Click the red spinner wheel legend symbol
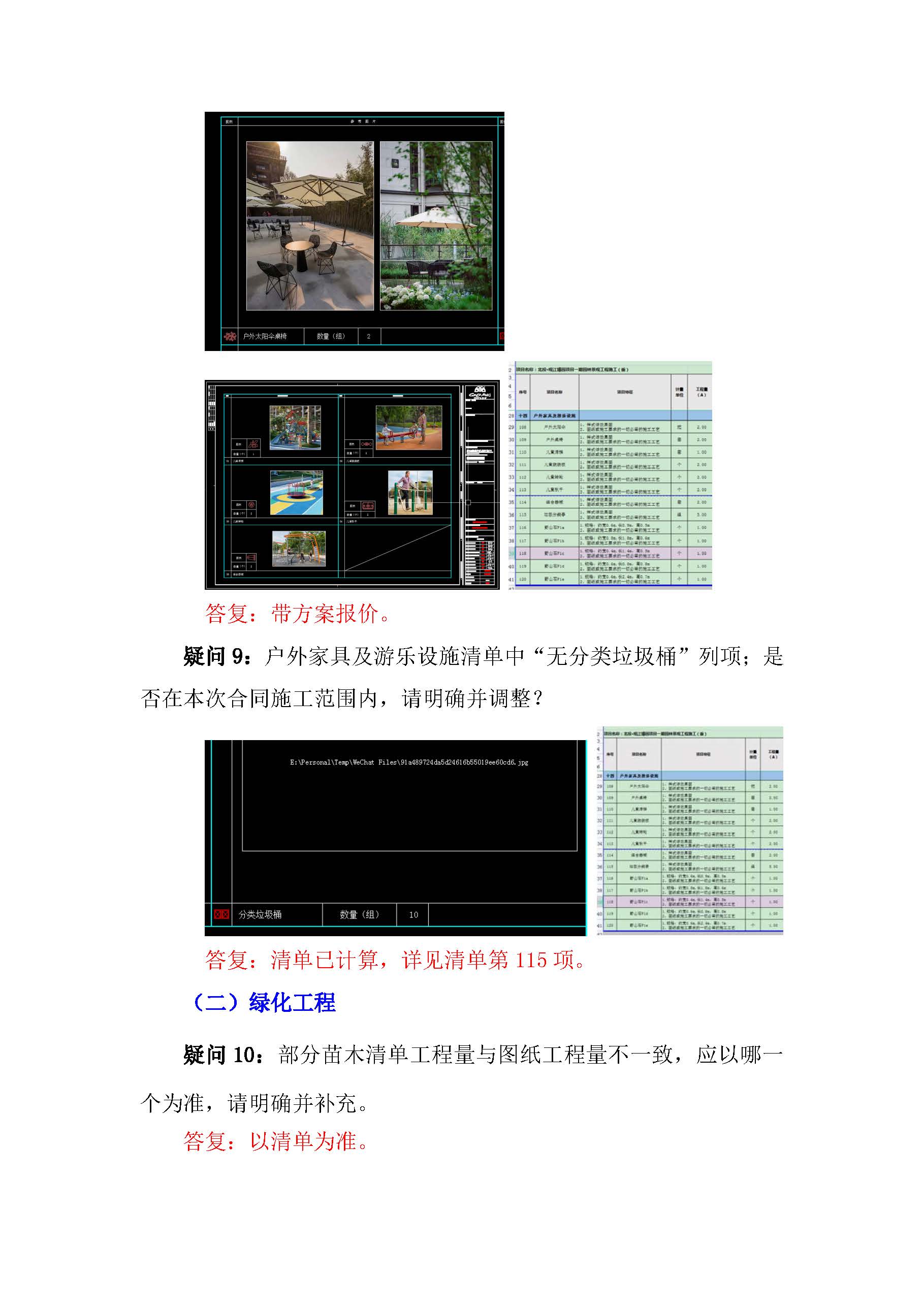Image resolution: width=924 pixels, height=1307 pixels. pos(251,505)
